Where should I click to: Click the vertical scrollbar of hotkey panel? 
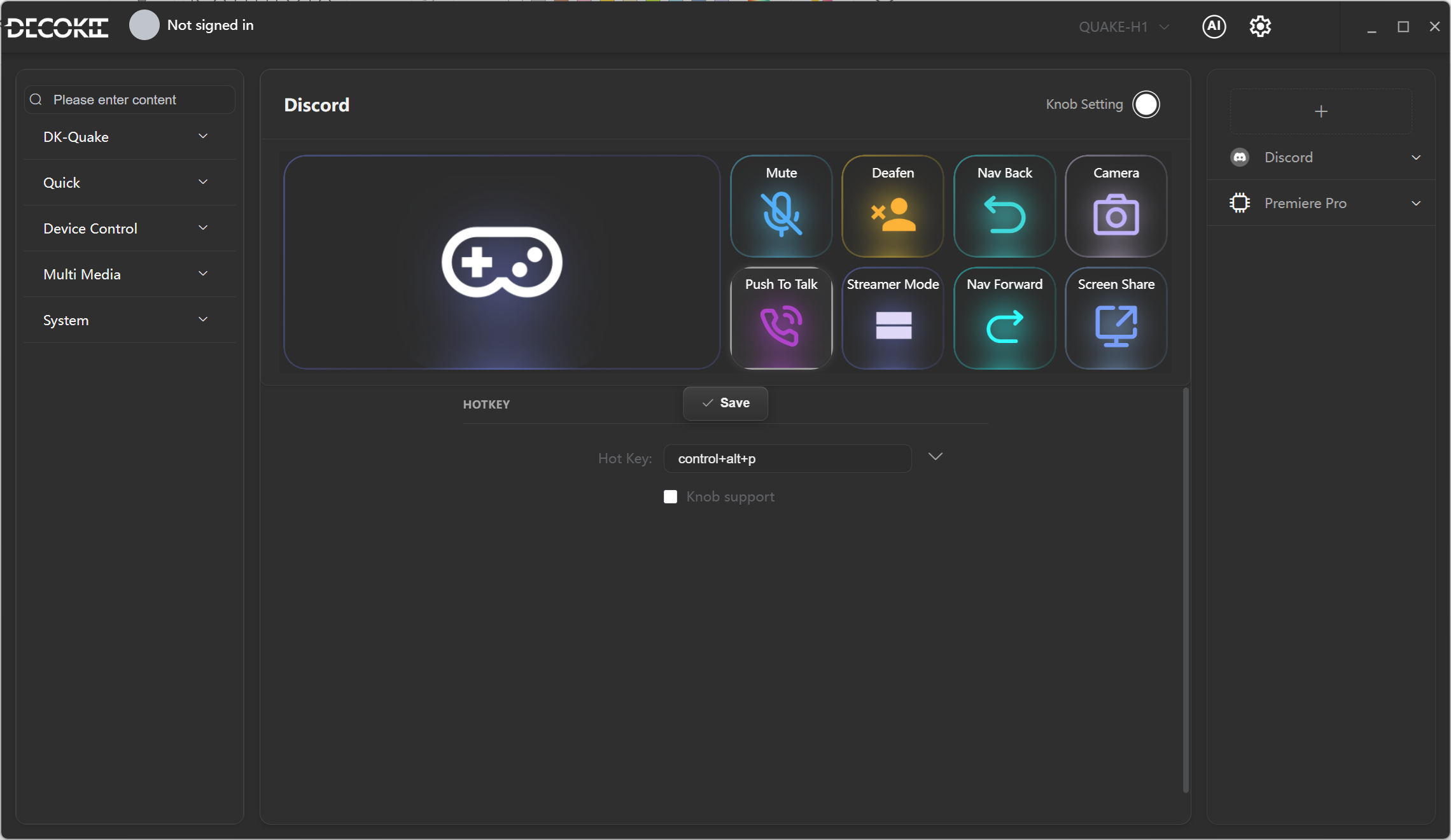click(1186, 590)
